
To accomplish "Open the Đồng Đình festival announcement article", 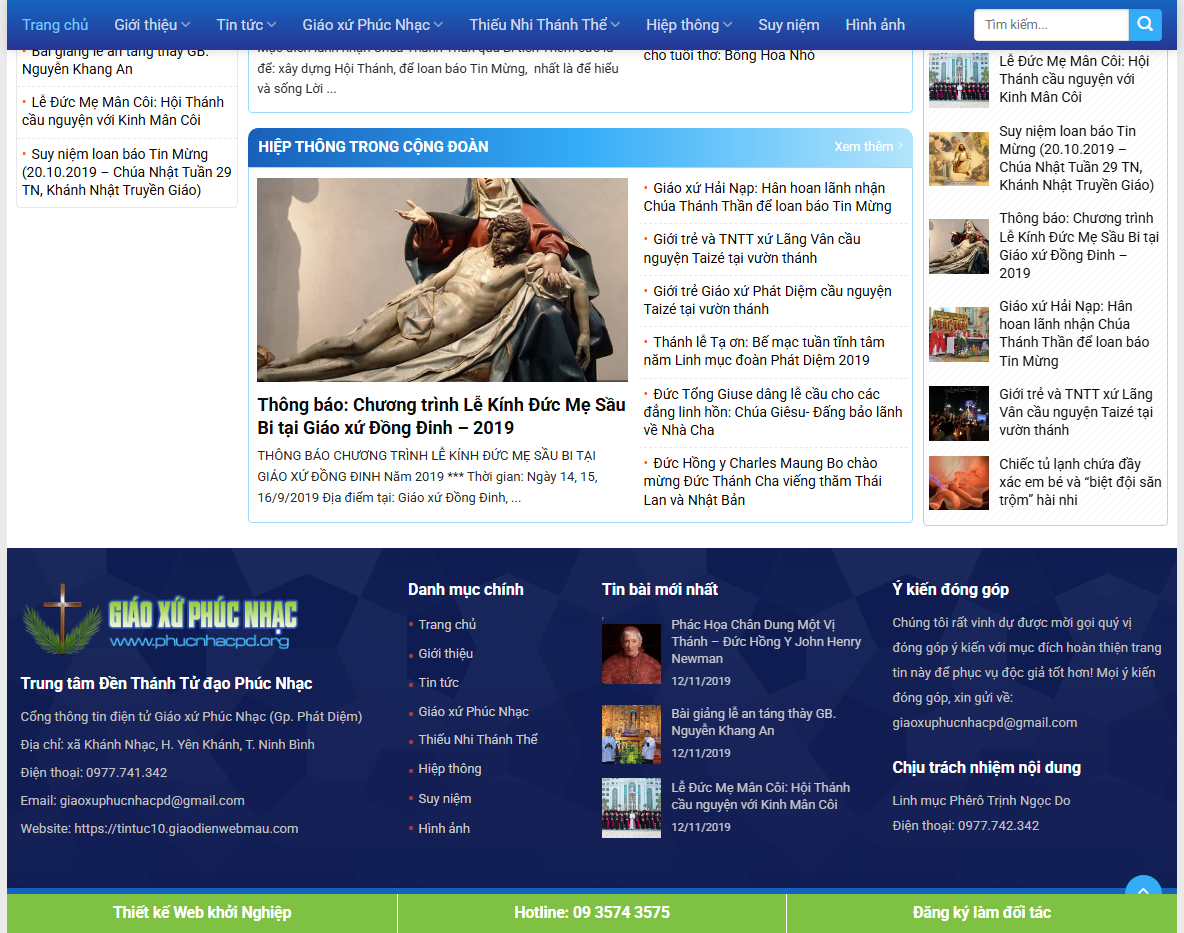I will pyautogui.click(x=440, y=416).
